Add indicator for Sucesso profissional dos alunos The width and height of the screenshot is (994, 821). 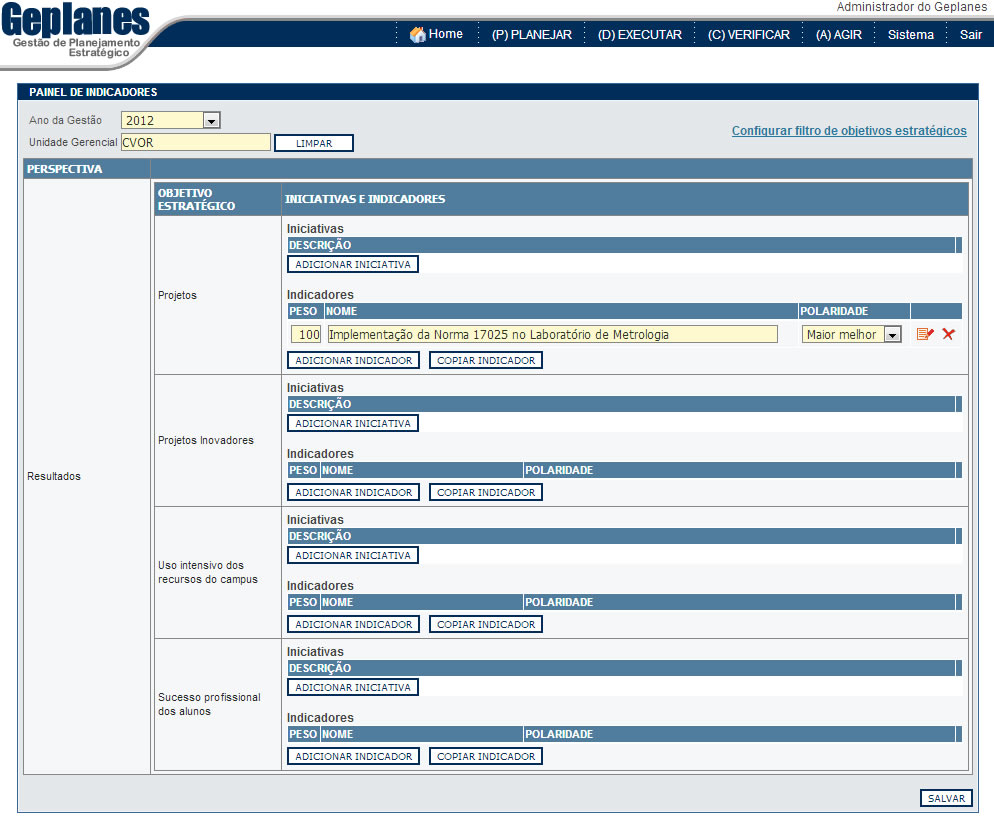tap(353, 756)
